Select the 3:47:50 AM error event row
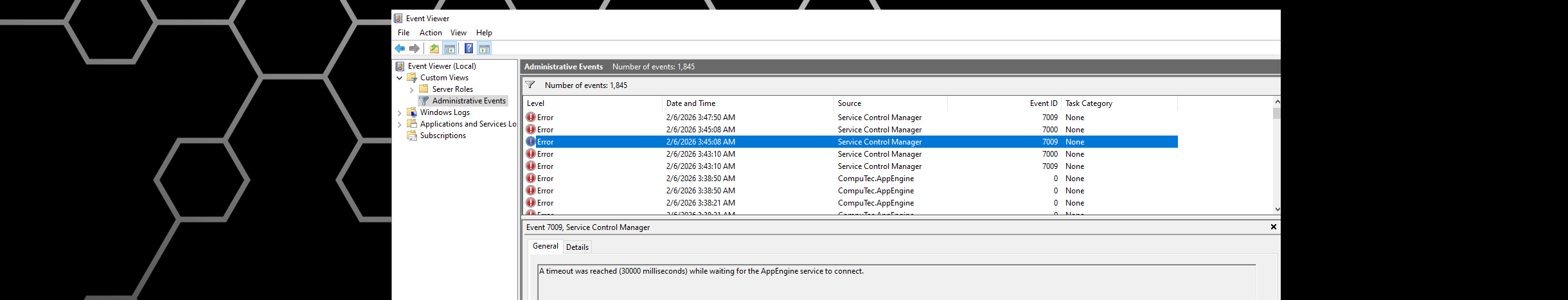This screenshot has width=1568, height=300. [x=700, y=118]
